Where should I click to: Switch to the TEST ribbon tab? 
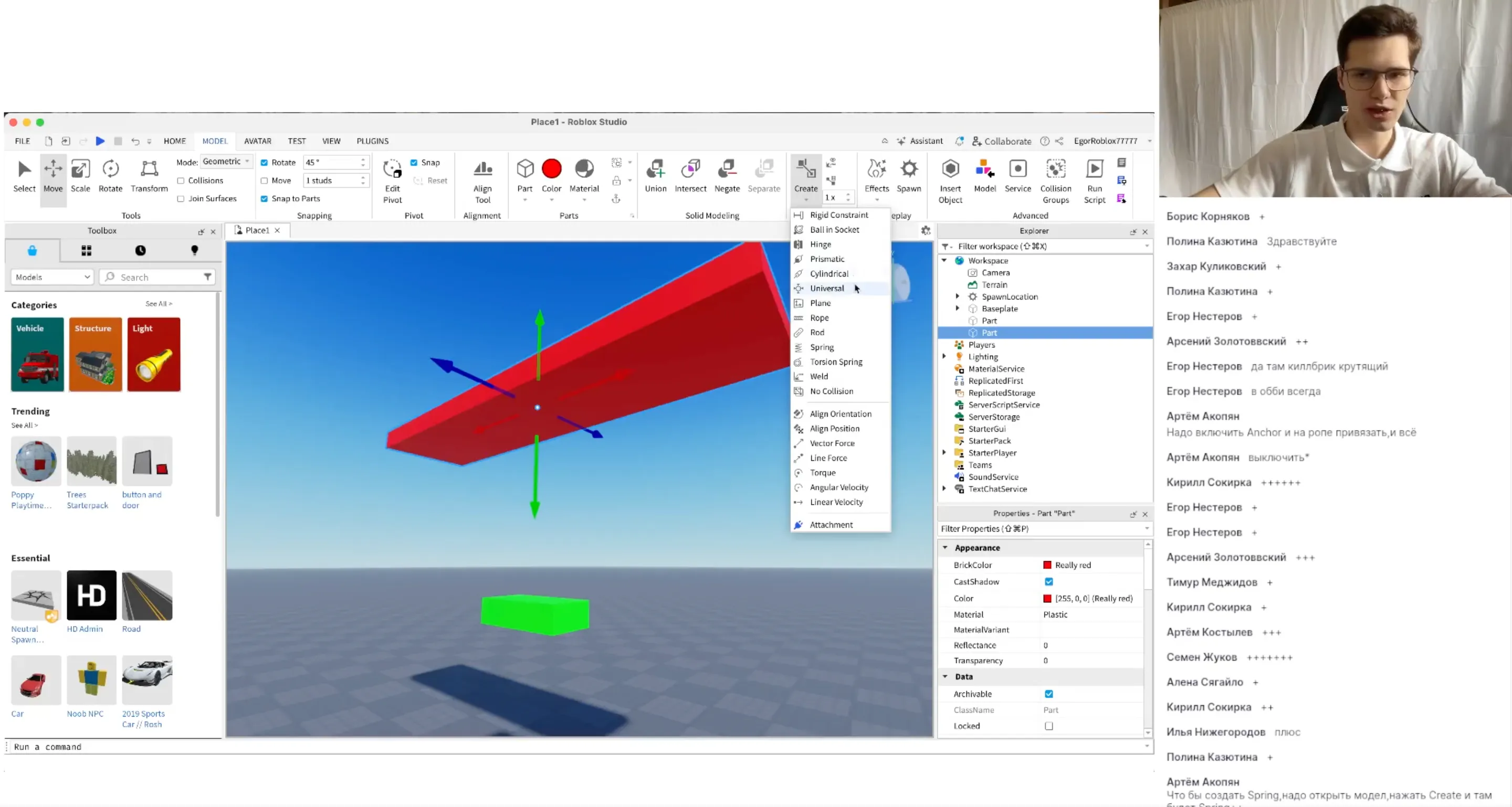(x=297, y=141)
